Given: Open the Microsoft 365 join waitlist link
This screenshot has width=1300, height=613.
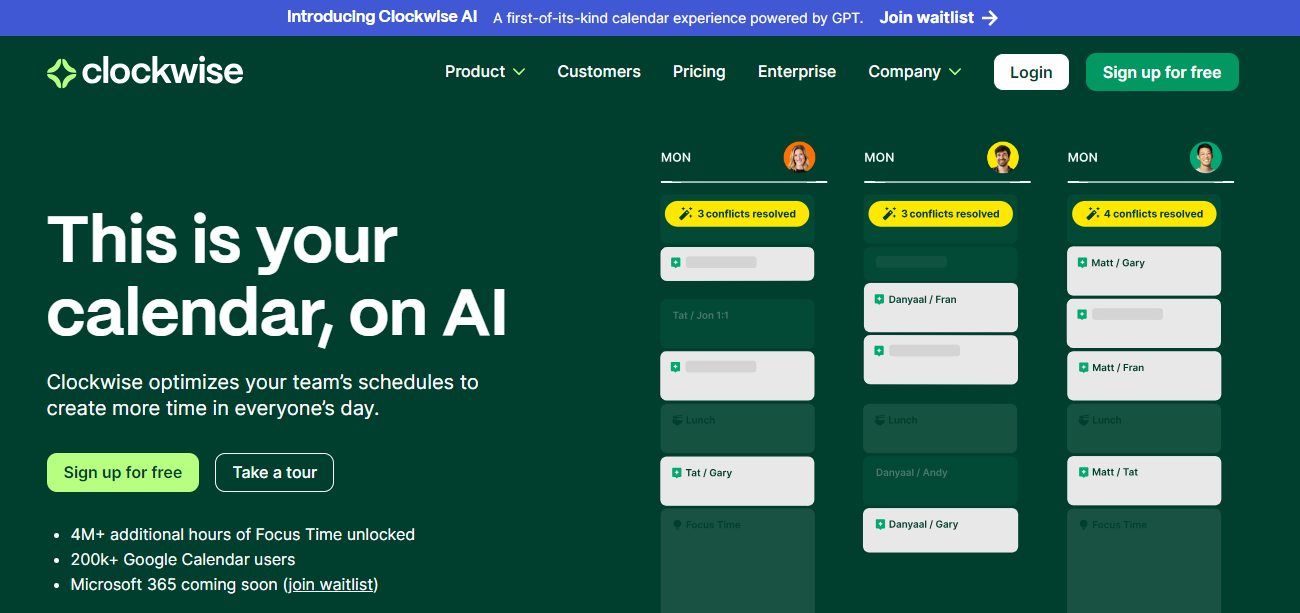Looking at the screenshot, I should [331, 584].
